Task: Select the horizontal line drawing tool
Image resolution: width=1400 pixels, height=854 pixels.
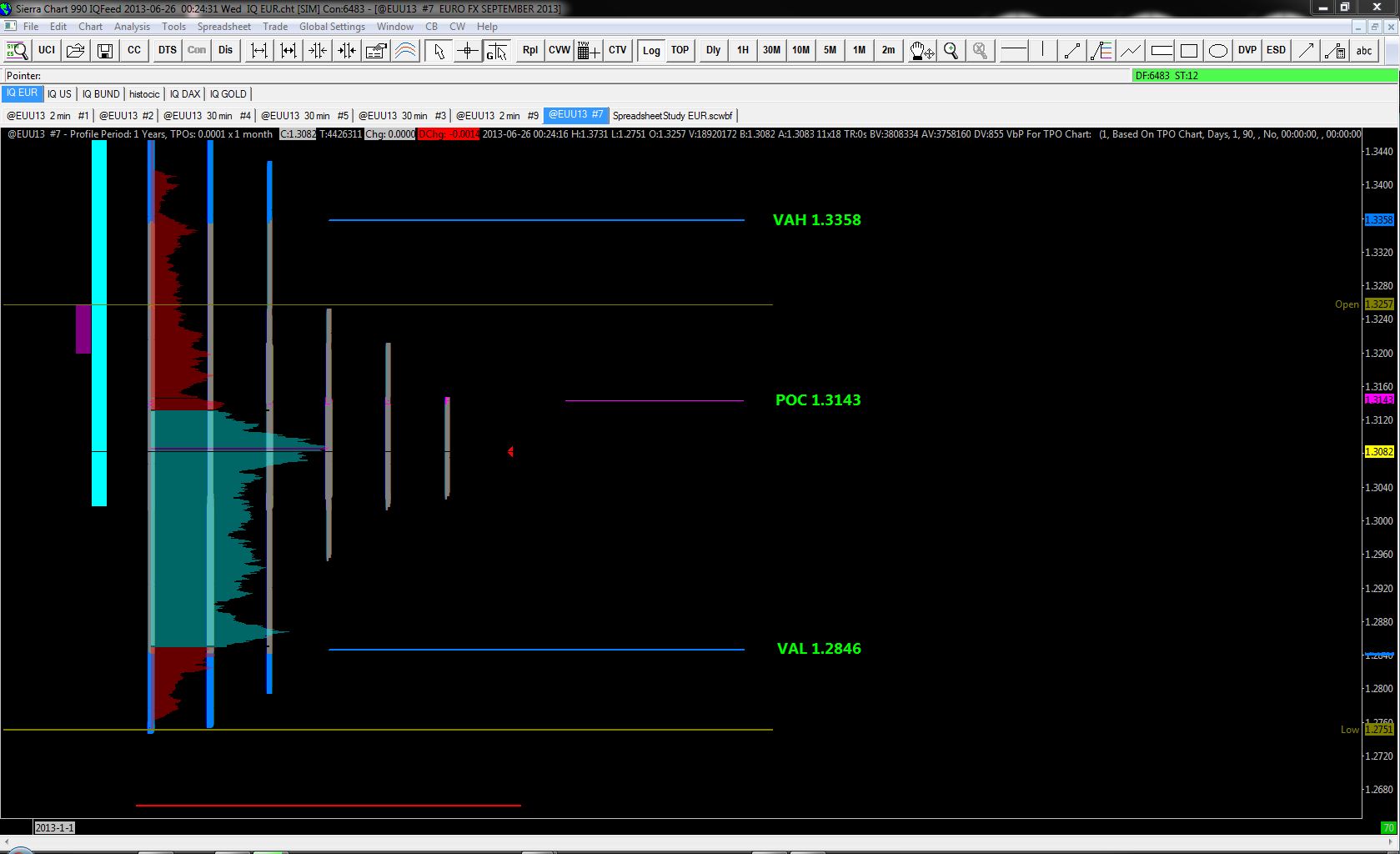Action: 1014,50
